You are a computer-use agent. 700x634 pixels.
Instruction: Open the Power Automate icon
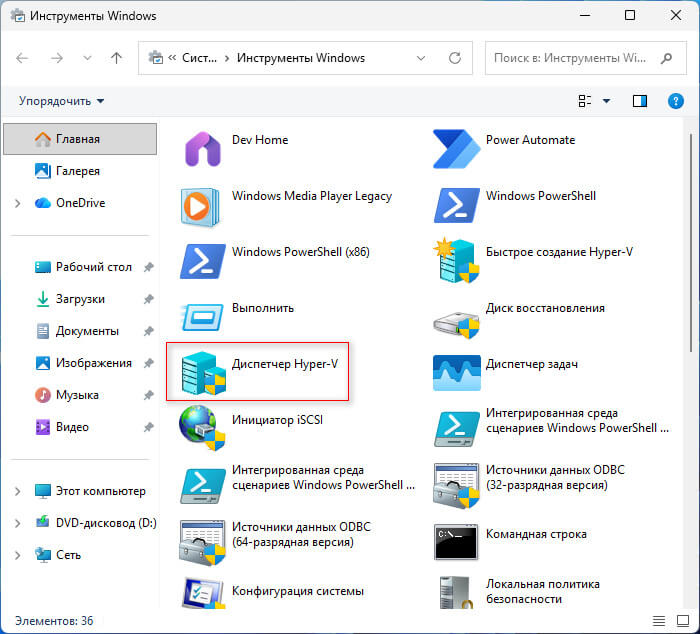click(x=456, y=149)
